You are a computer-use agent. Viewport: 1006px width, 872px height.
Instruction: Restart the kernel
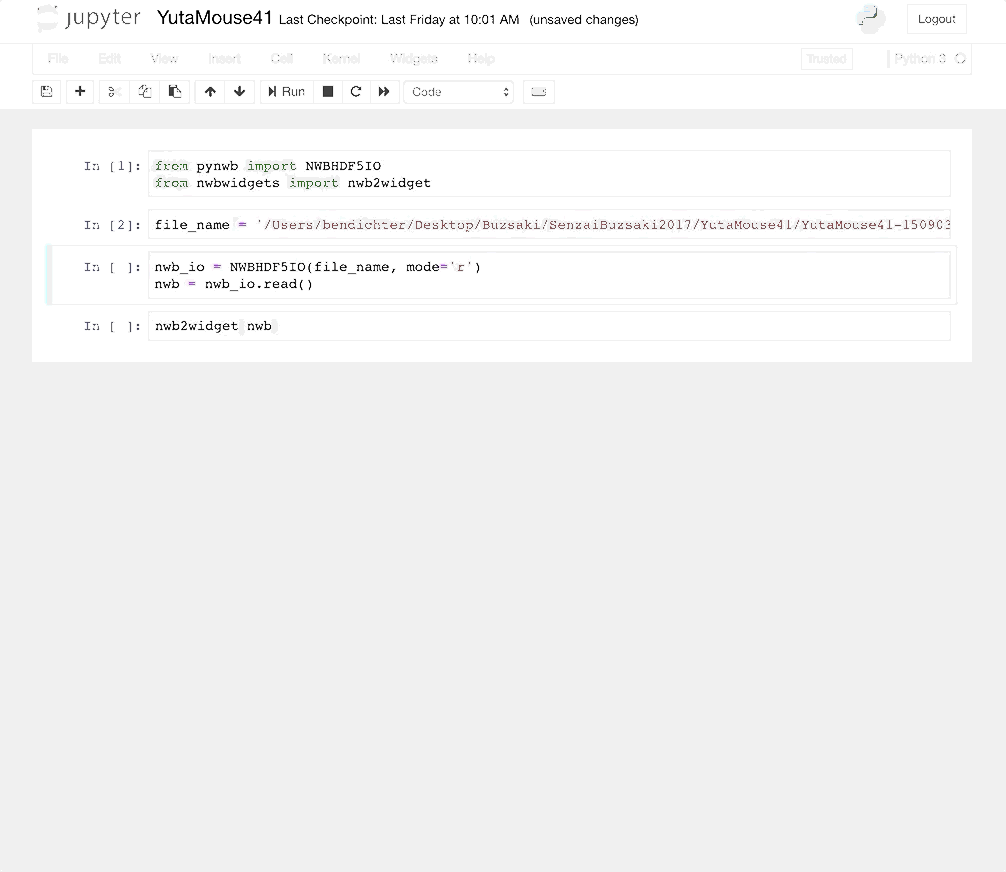point(356,91)
